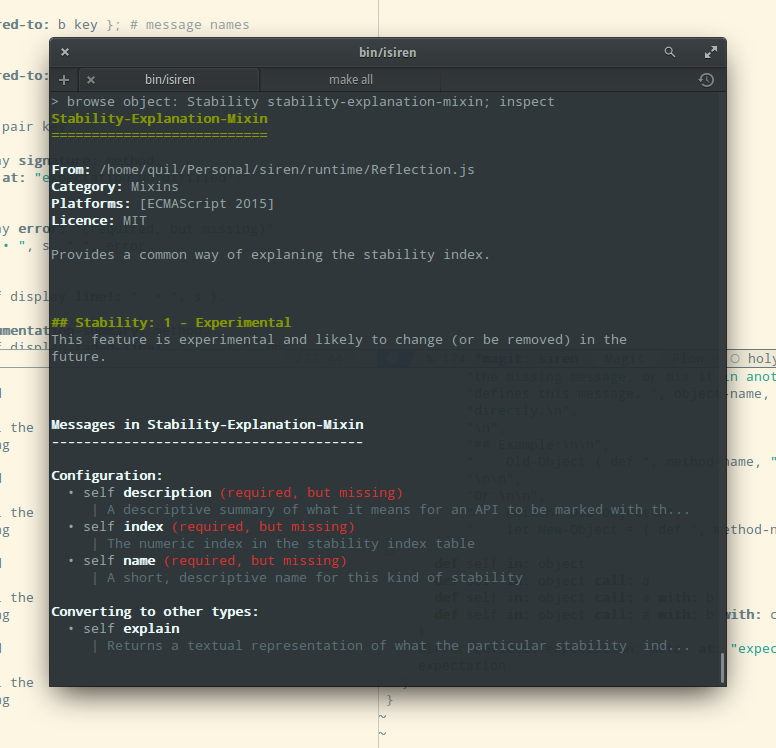Click the Reflection.js file path
This screenshot has height=748, width=776.
point(287,170)
